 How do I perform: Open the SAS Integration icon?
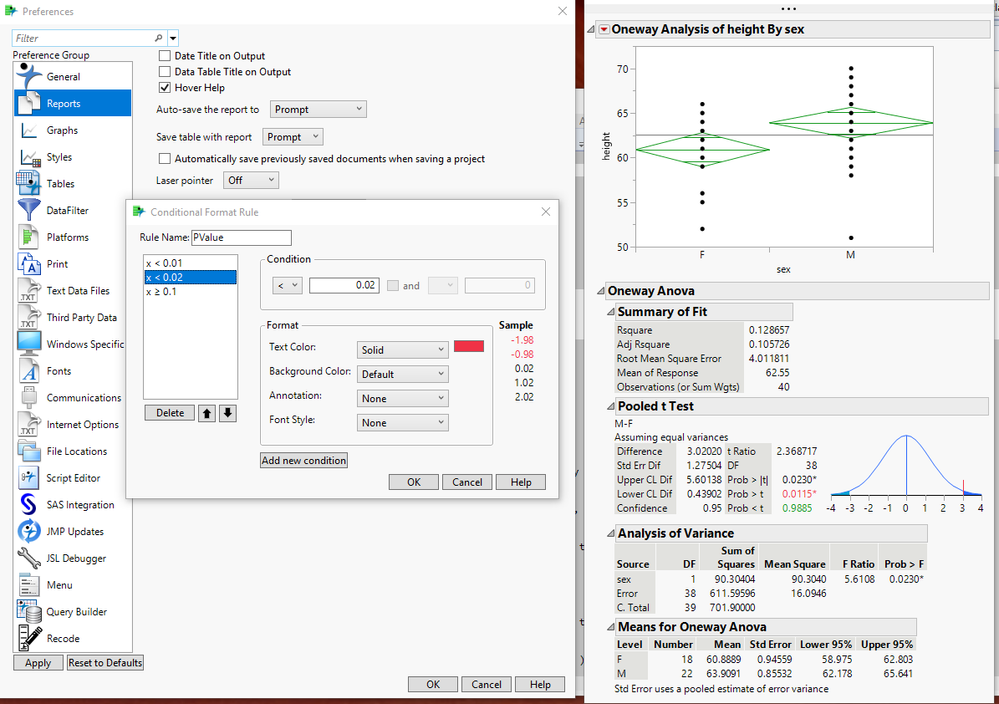pos(29,505)
